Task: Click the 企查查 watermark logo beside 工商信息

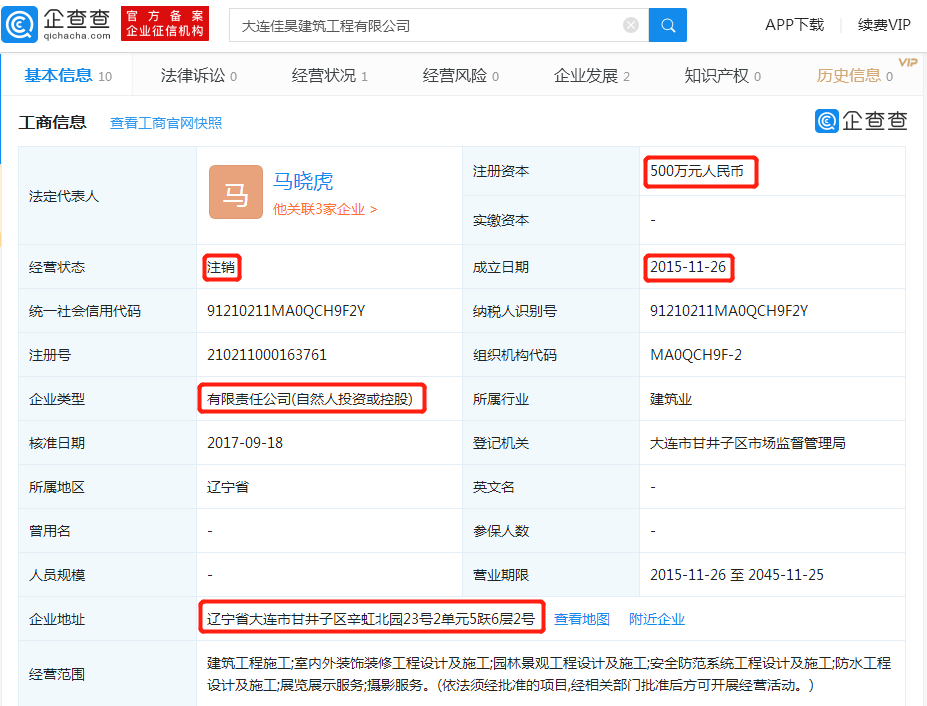Action: tap(861, 121)
